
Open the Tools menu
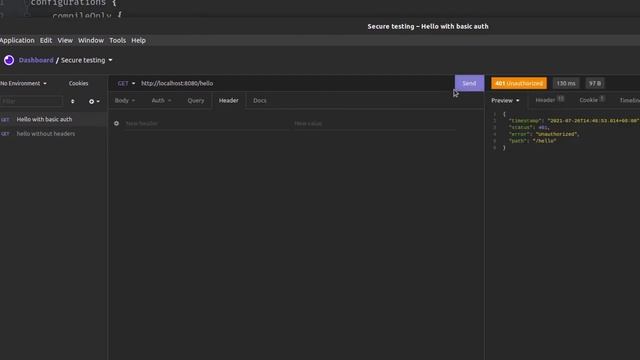(x=118, y=40)
